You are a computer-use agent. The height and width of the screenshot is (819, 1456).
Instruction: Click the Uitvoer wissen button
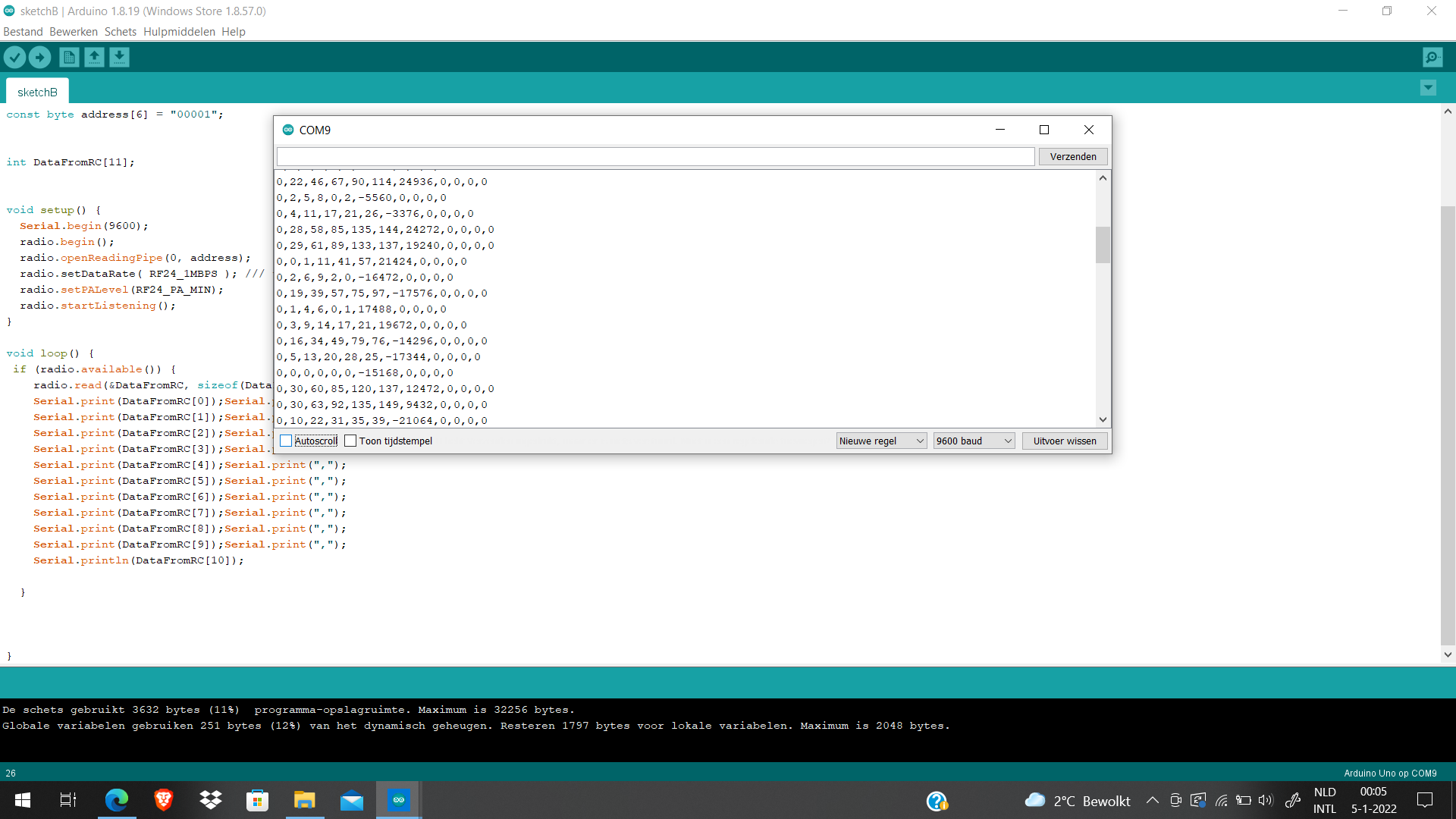point(1065,441)
